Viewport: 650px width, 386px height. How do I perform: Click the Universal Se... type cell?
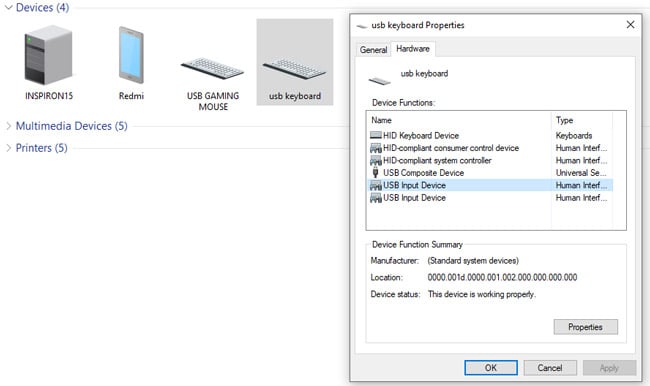[x=581, y=173]
